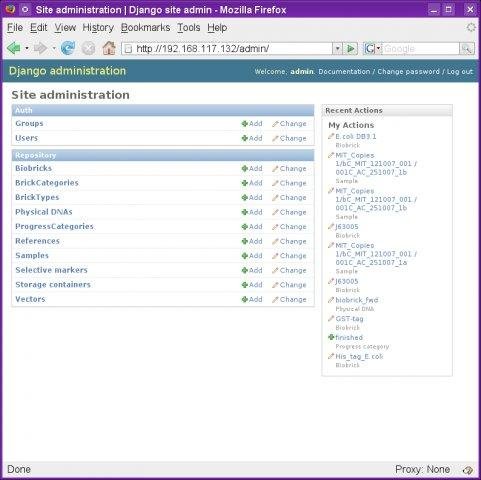Click the search magnifier icon

tap(467, 49)
